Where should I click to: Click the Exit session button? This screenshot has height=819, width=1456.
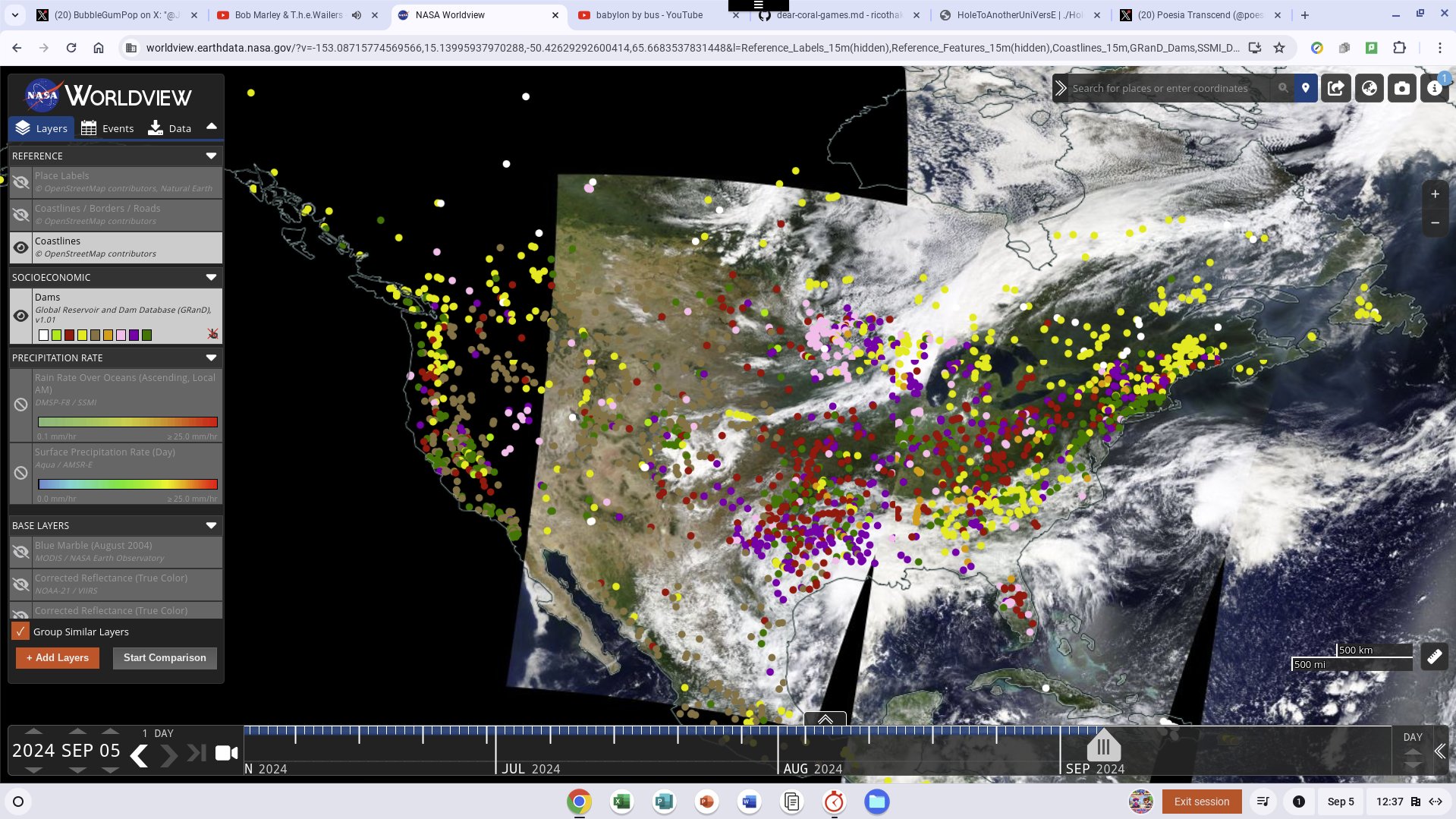click(1201, 802)
